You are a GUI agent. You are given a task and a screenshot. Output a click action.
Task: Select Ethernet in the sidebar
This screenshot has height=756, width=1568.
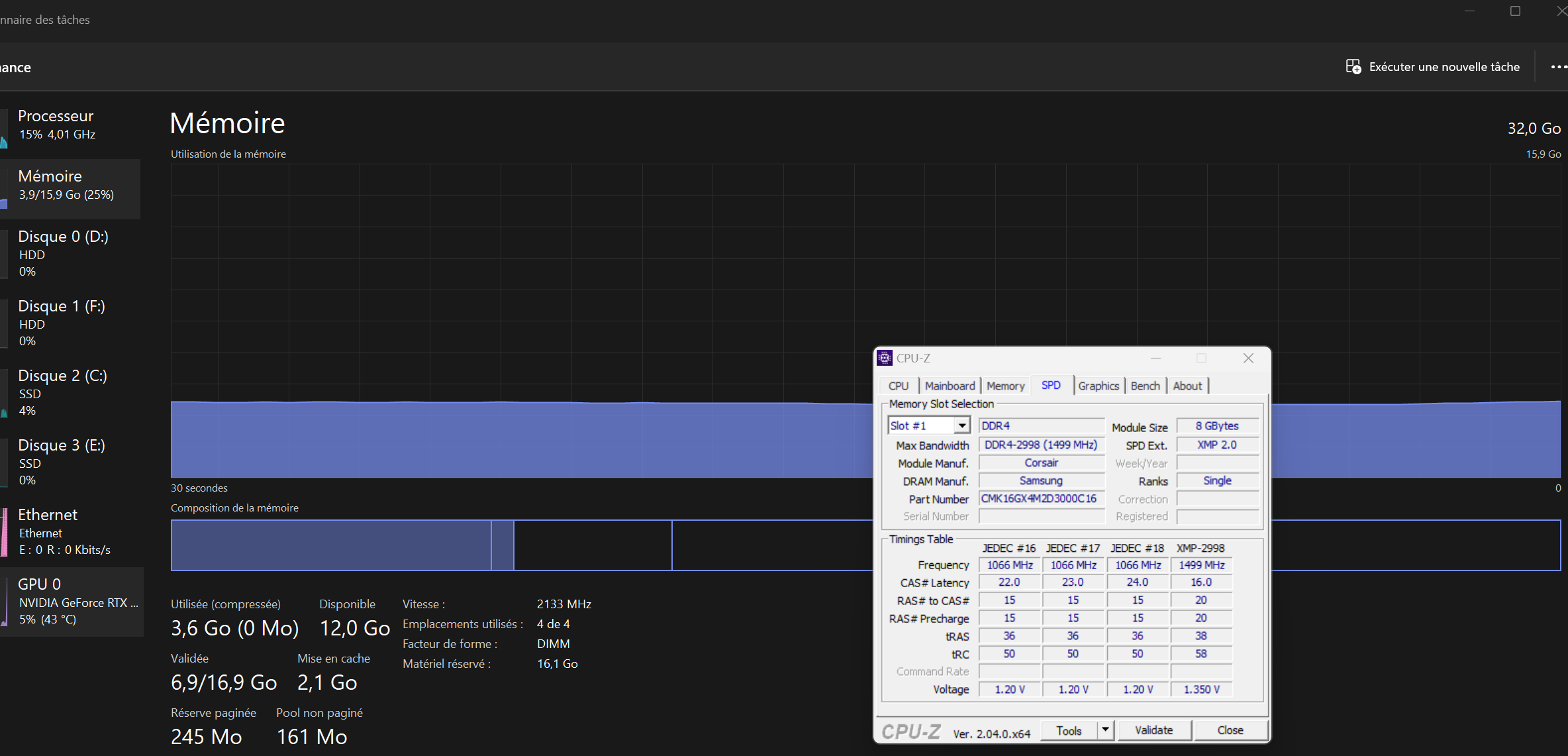(x=70, y=531)
